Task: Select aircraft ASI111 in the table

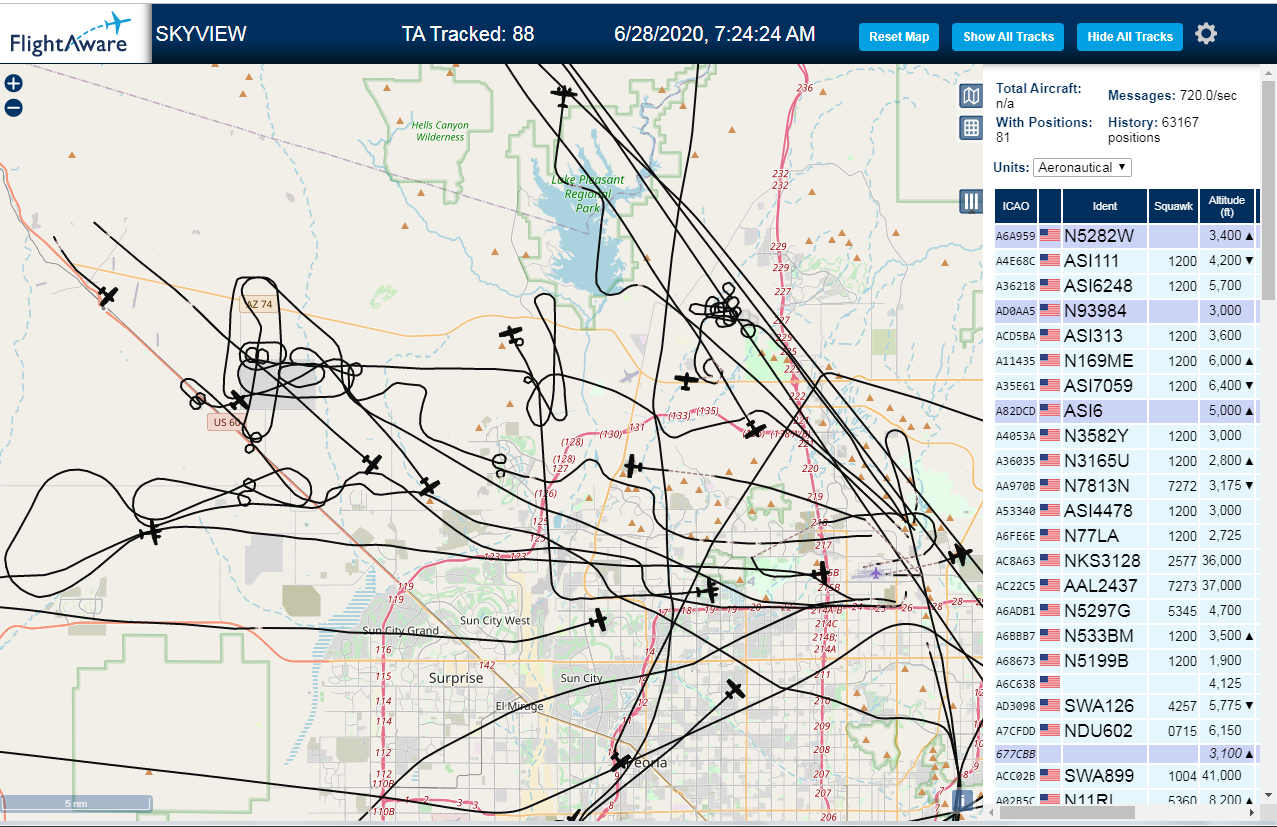Action: 1125,261
